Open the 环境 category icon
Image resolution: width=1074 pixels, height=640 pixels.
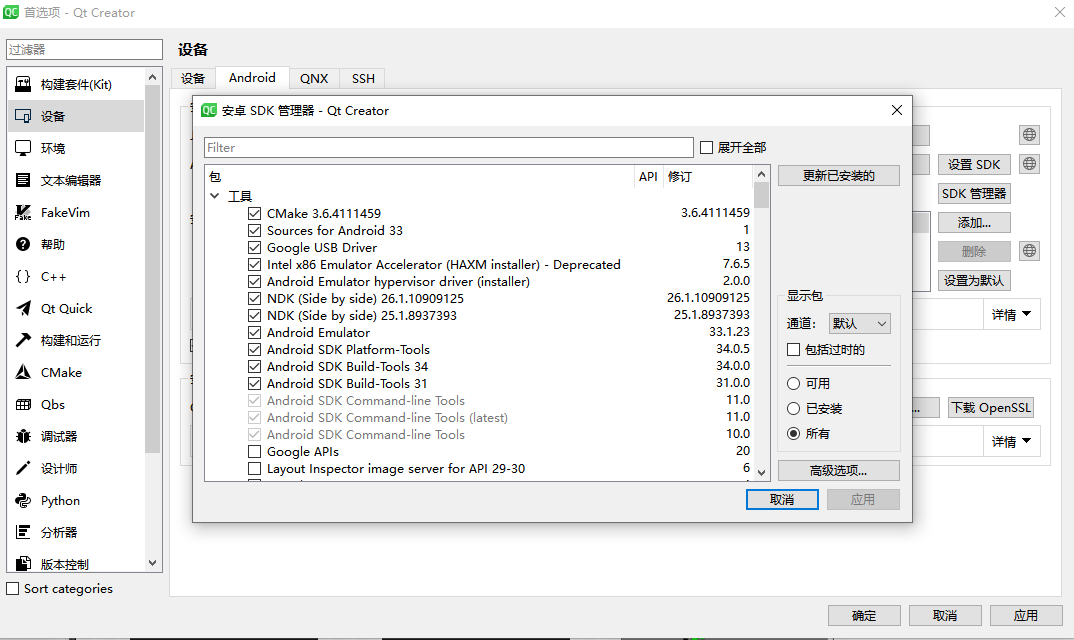click(23, 148)
